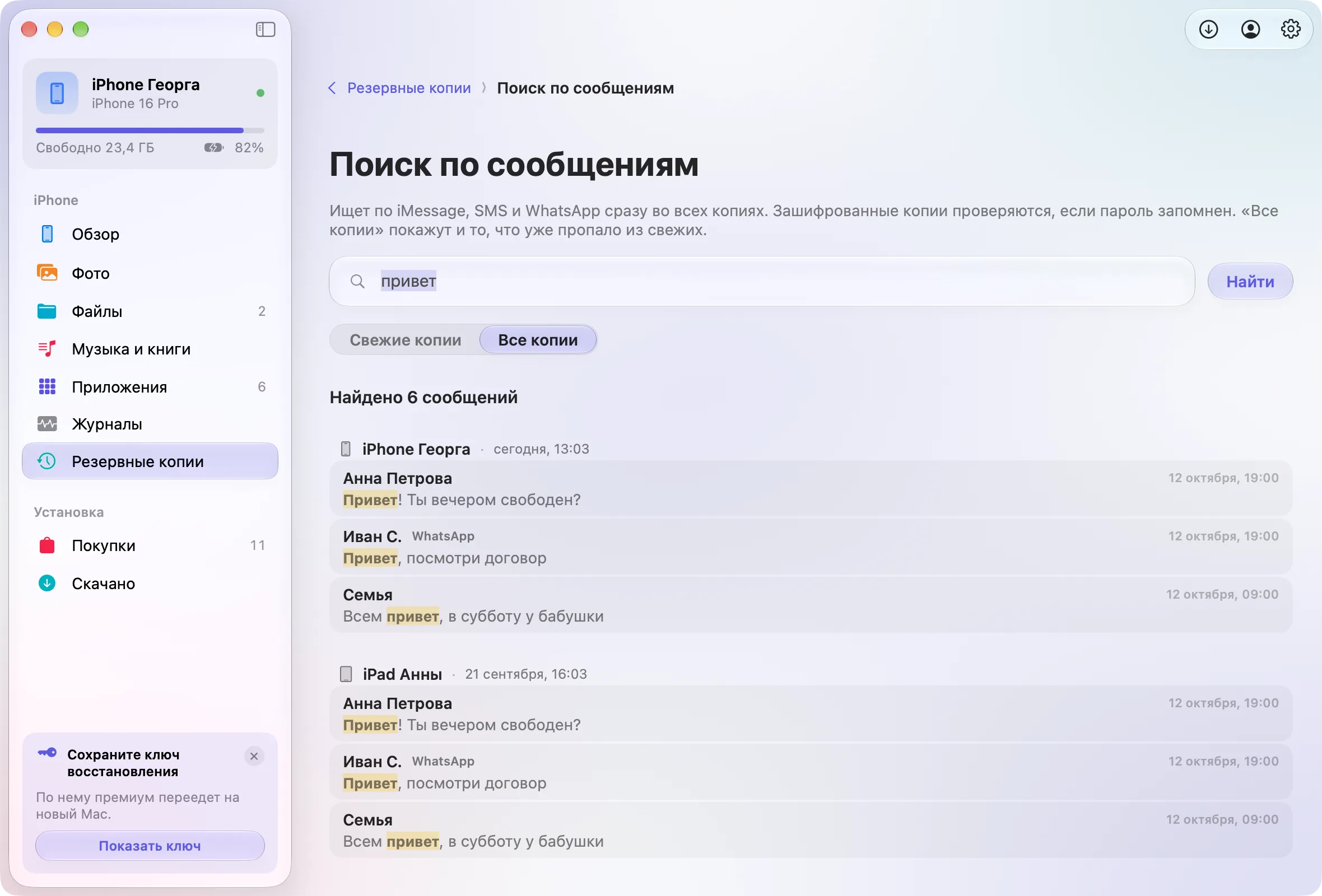Open the account profile icon
The image size is (1322, 896).
tap(1250, 29)
